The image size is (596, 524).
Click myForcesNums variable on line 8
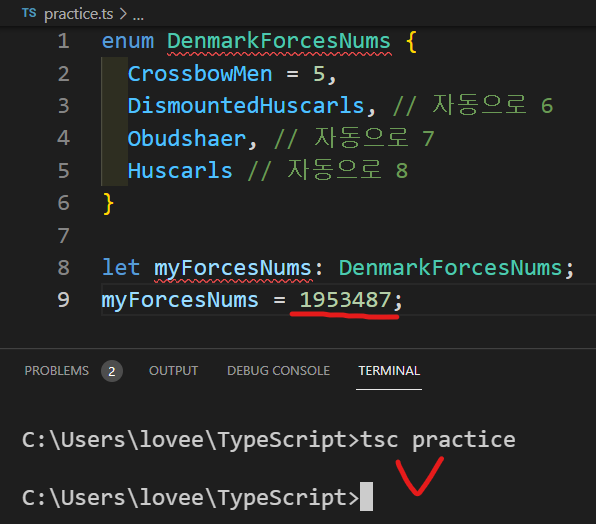233,268
